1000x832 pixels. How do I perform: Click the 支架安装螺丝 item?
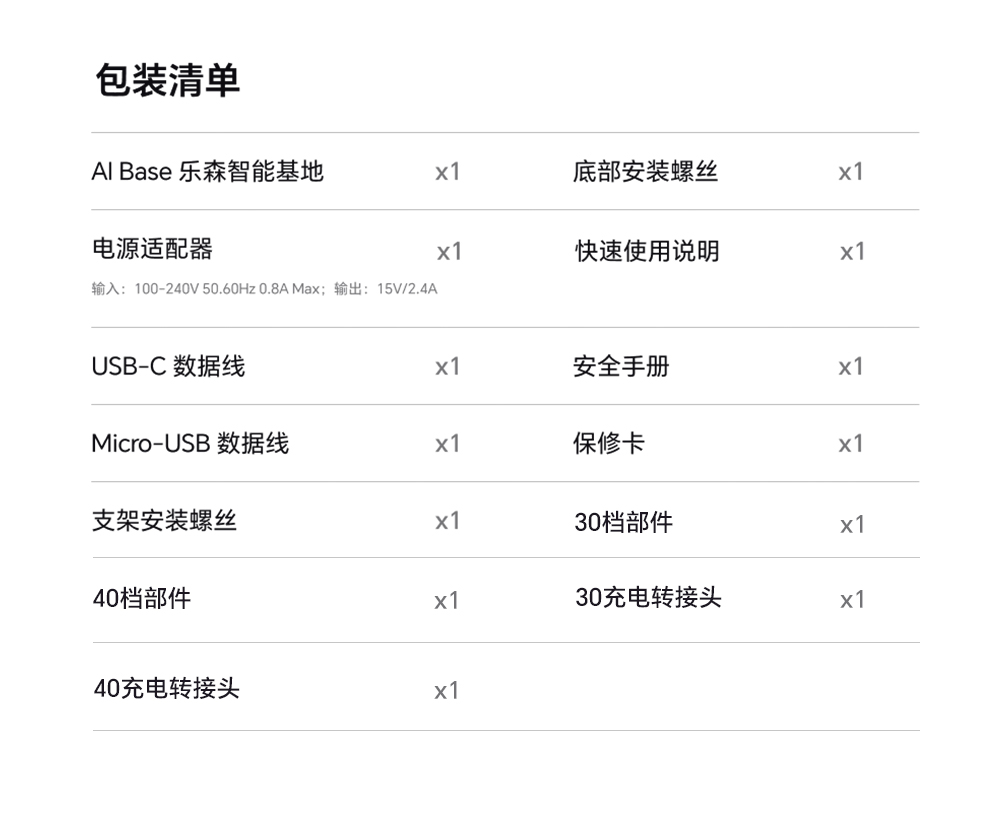click(164, 520)
